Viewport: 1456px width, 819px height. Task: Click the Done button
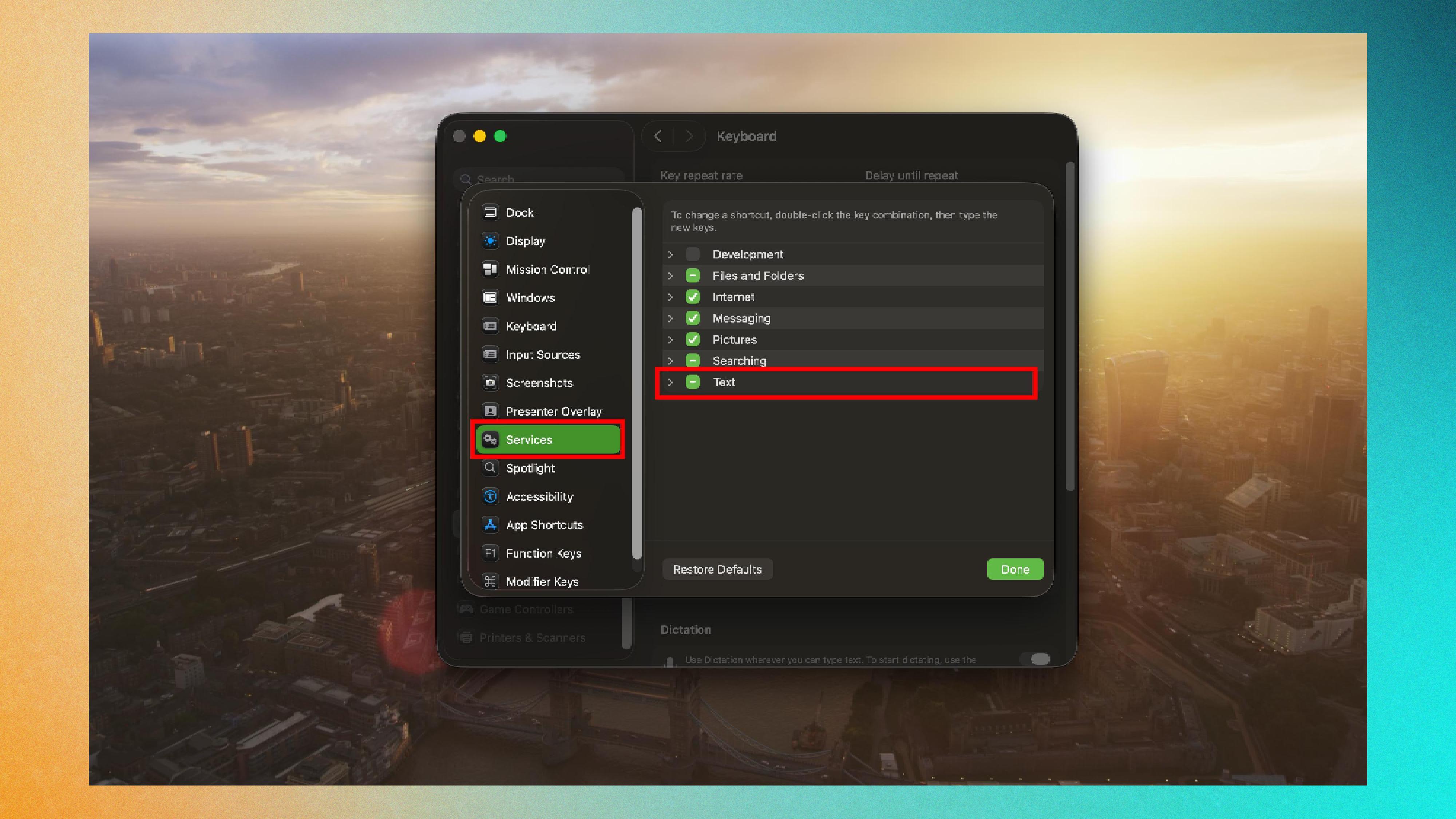1014,569
